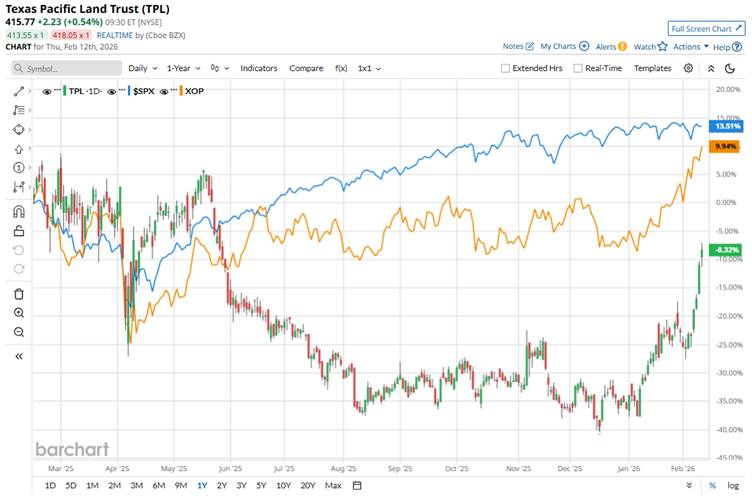Click the Compare button
This screenshot has height=502, width=752.
pyautogui.click(x=306, y=68)
